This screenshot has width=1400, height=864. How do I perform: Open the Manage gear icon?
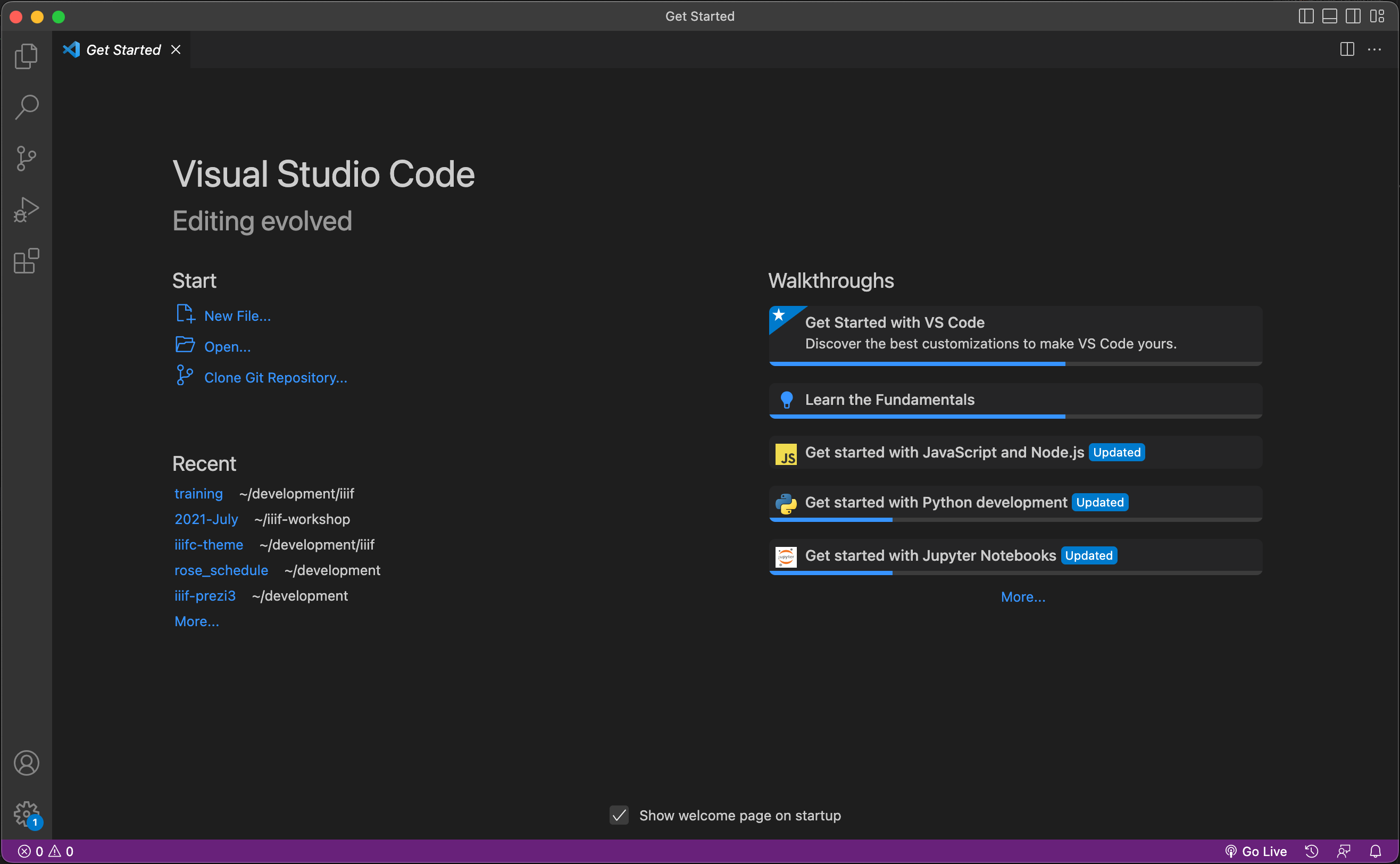pos(26,813)
